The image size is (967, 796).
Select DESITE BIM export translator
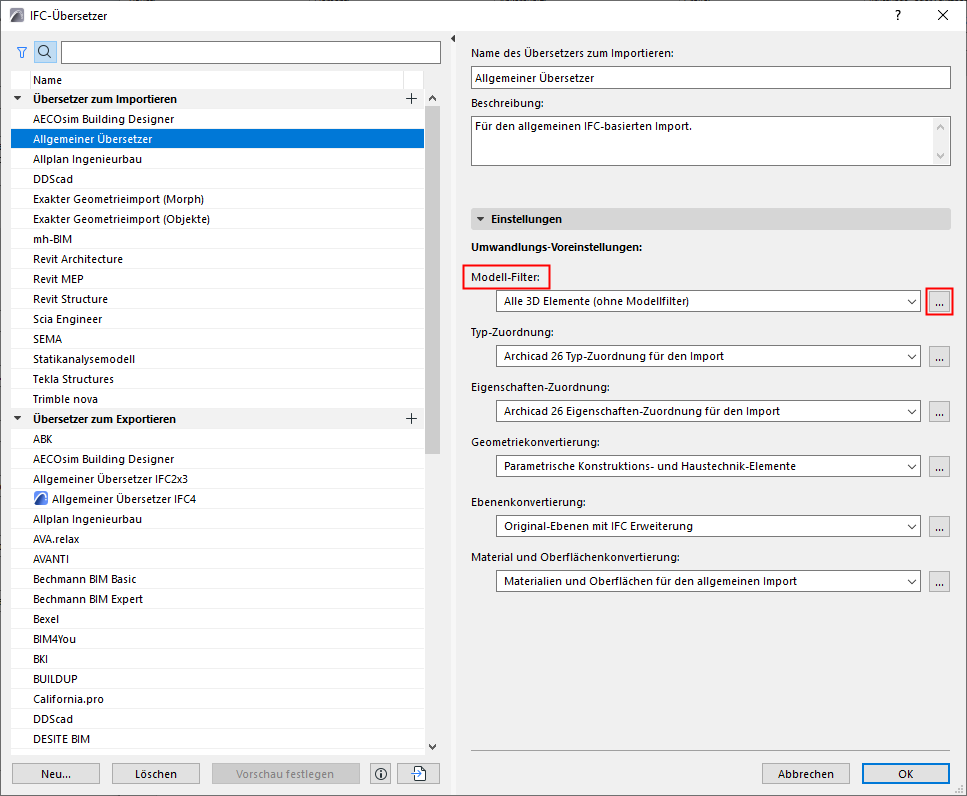click(217, 739)
